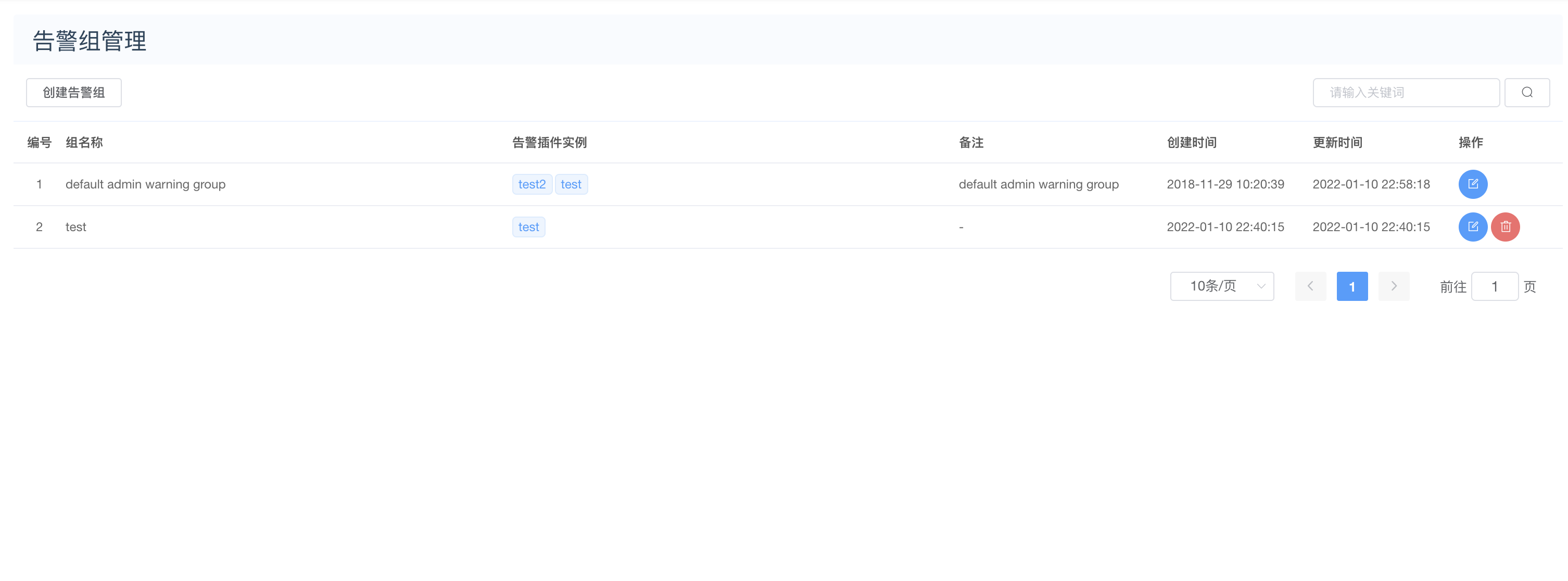
Task: Focus the 请输入关键词 search field
Action: (x=1406, y=93)
